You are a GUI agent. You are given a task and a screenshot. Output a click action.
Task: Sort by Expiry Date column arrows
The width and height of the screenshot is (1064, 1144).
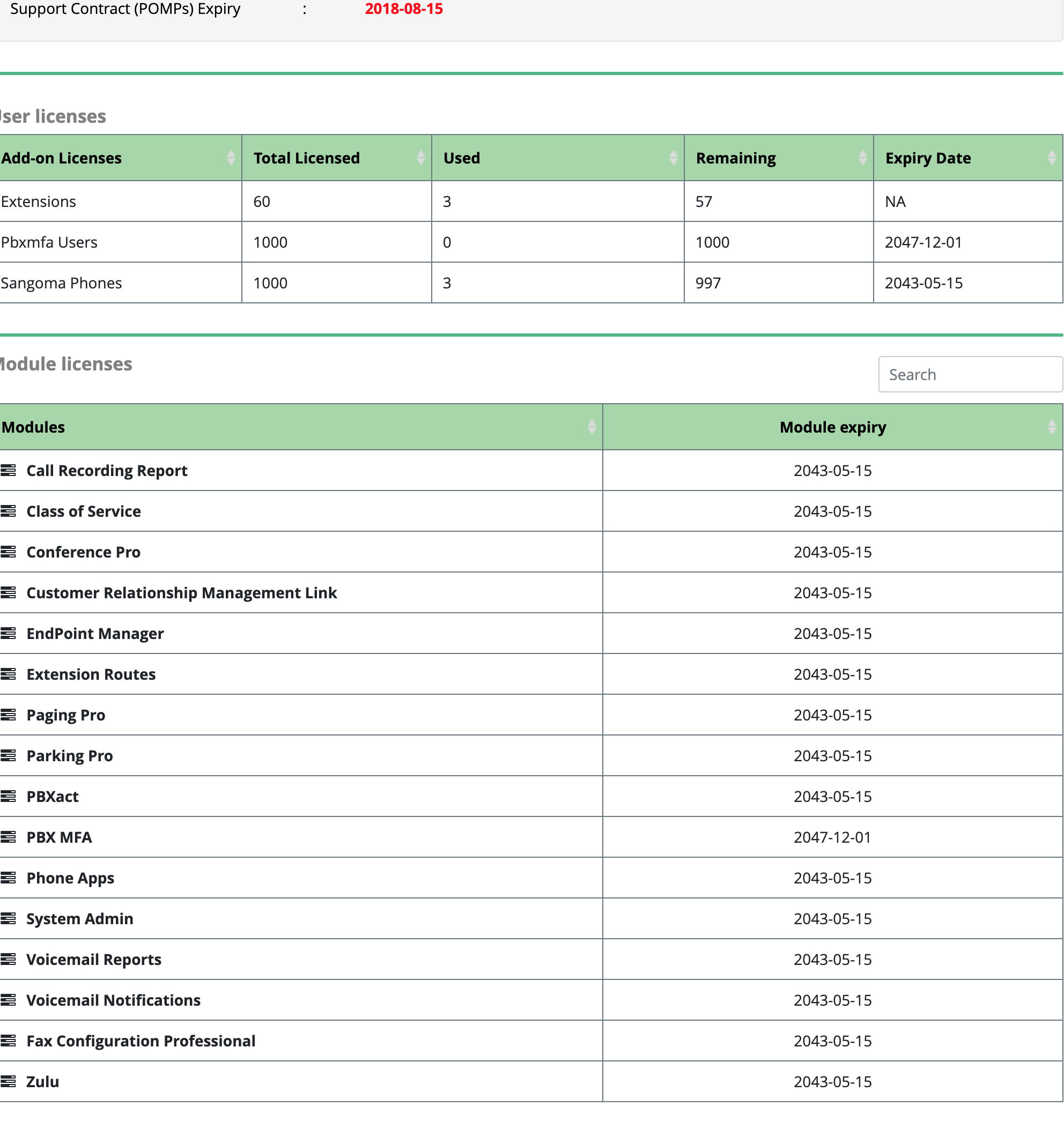[x=1052, y=158]
